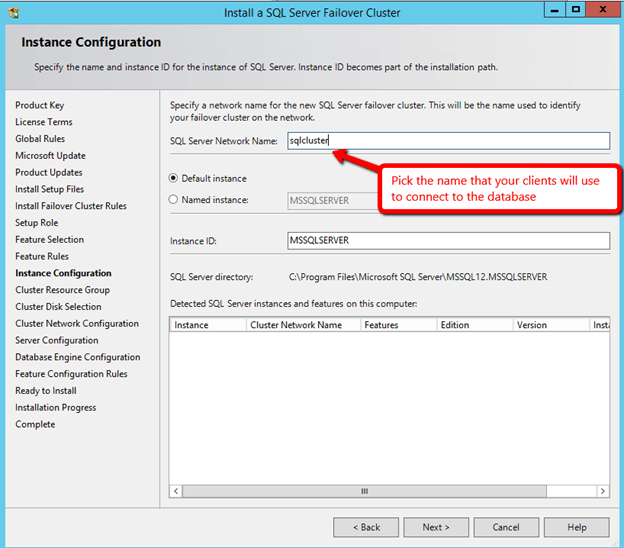Viewport: 624px width, 548px height.
Task: Click the Instance ID text field
Action: pos(447,241)
